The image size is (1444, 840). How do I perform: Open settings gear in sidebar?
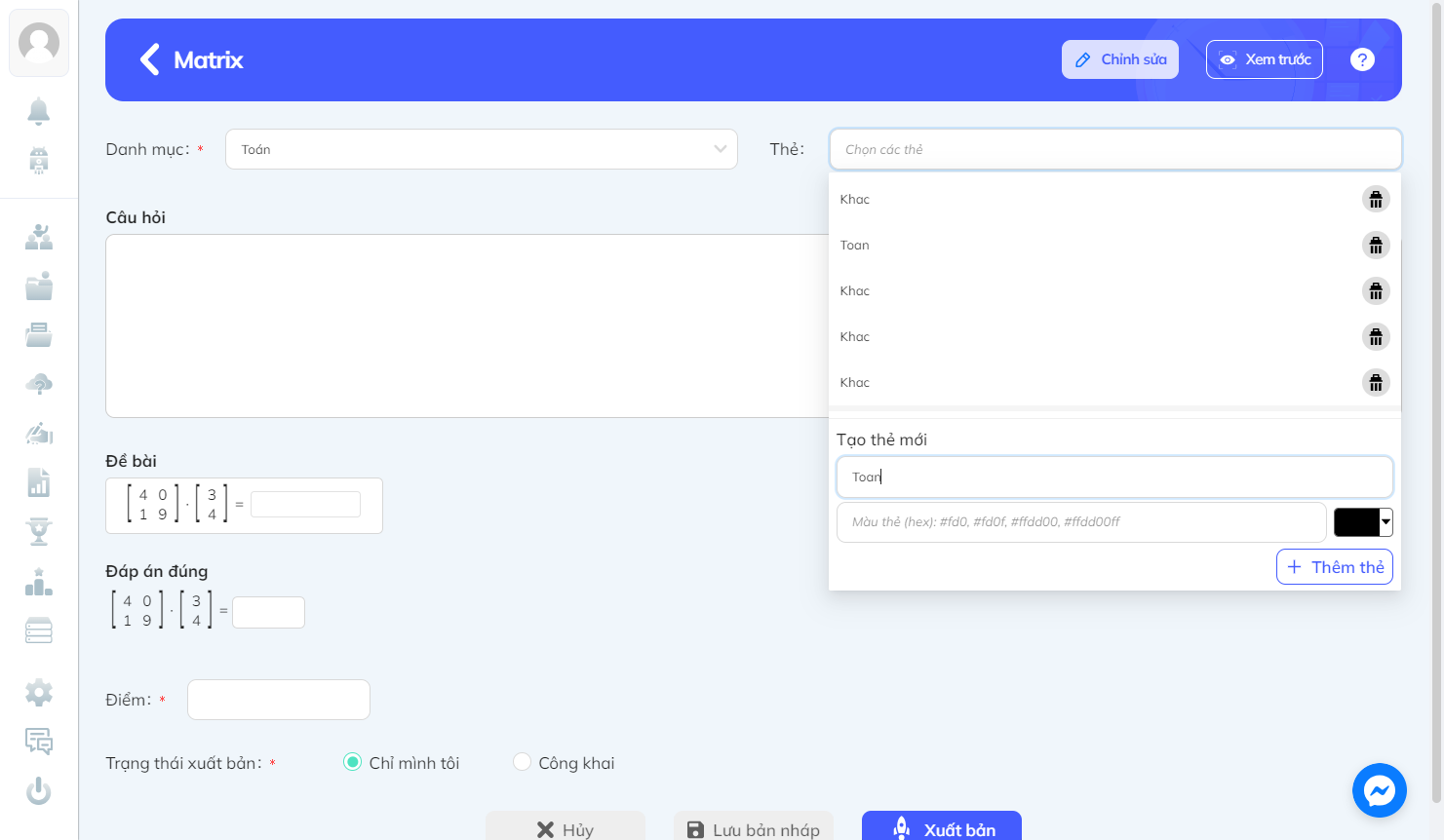39,693
